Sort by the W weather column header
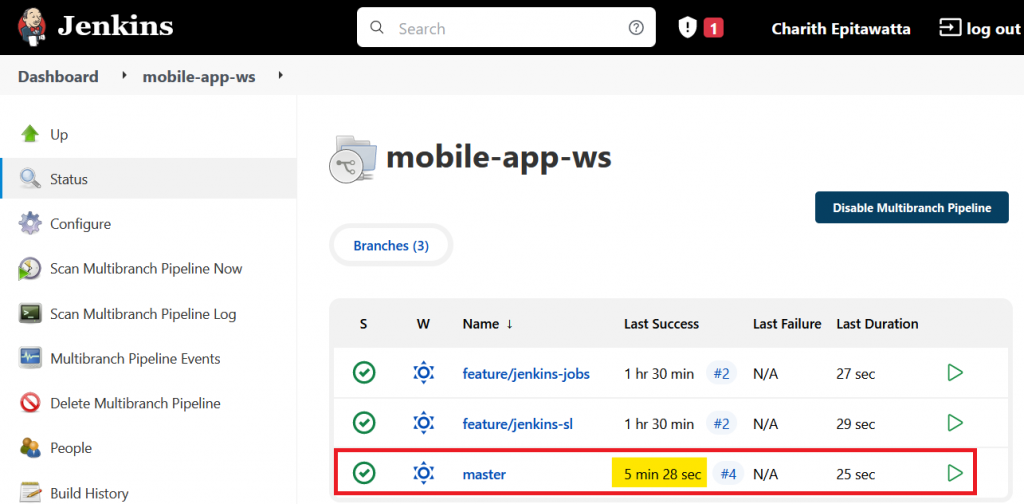The image size is (1024, 504). point(423,324)
